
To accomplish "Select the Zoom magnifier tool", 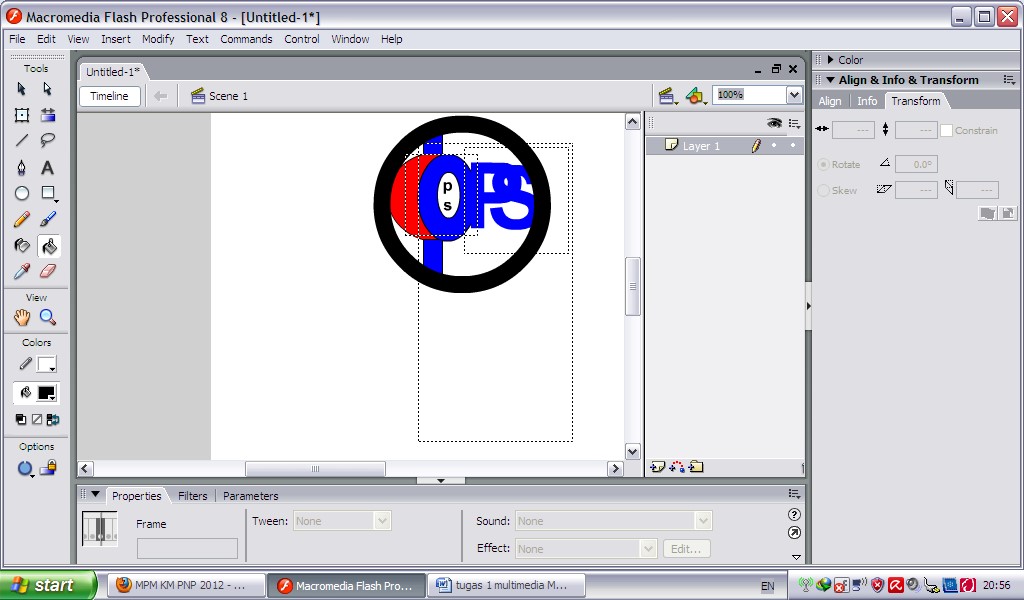I will [x=48, y=317].
